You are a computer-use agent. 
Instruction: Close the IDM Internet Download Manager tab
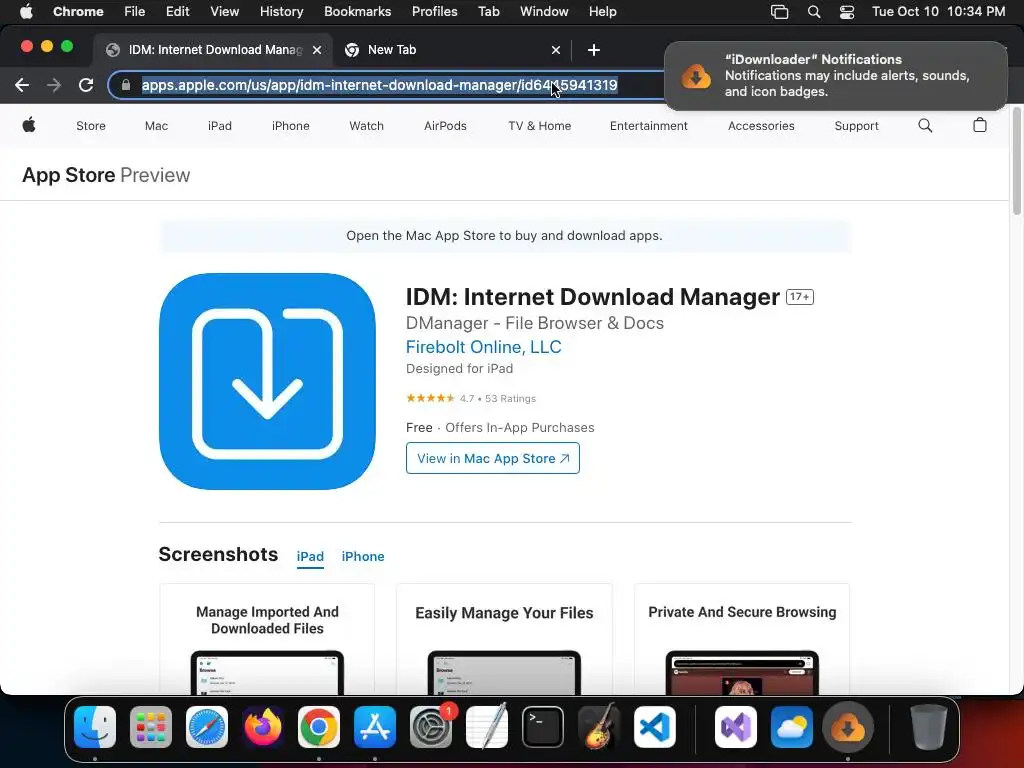pyautogui.click(x=317, y=50)
